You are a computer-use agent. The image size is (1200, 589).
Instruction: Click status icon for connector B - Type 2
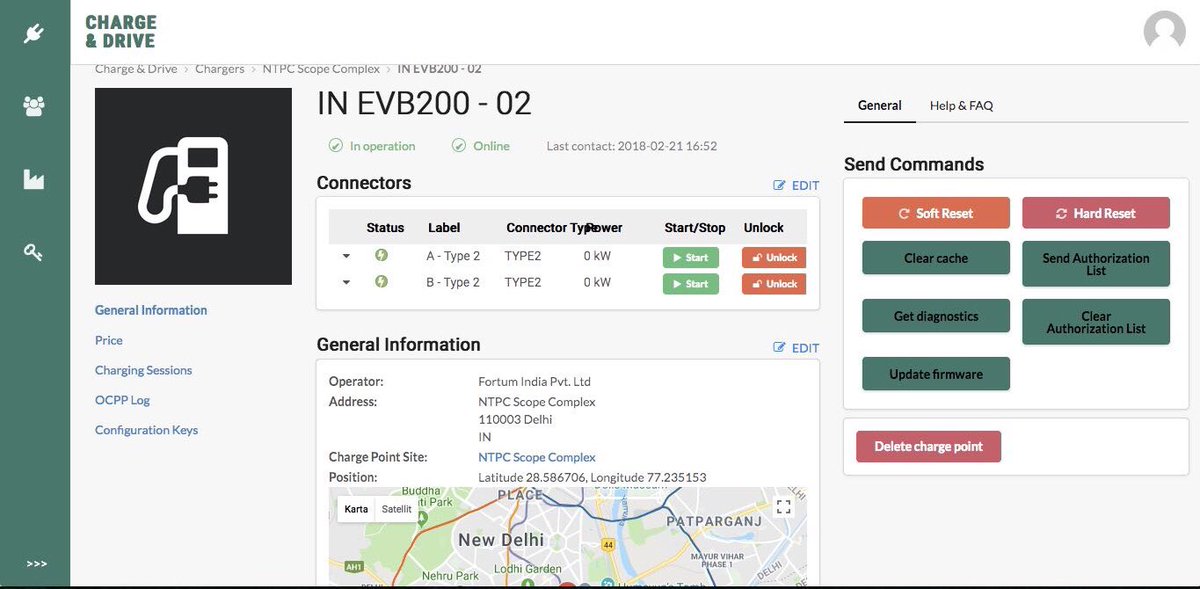point(381,282)
